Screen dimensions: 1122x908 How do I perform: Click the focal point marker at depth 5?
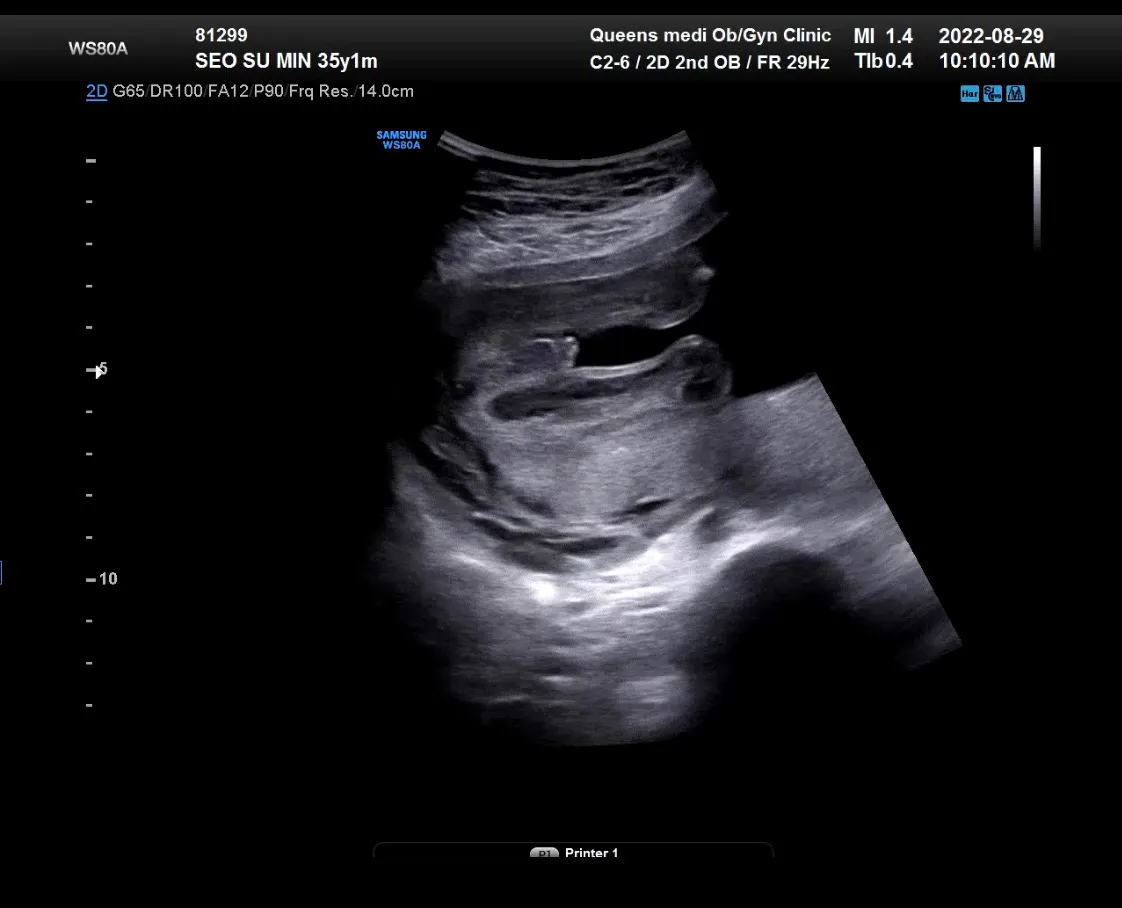click(98, 370)
